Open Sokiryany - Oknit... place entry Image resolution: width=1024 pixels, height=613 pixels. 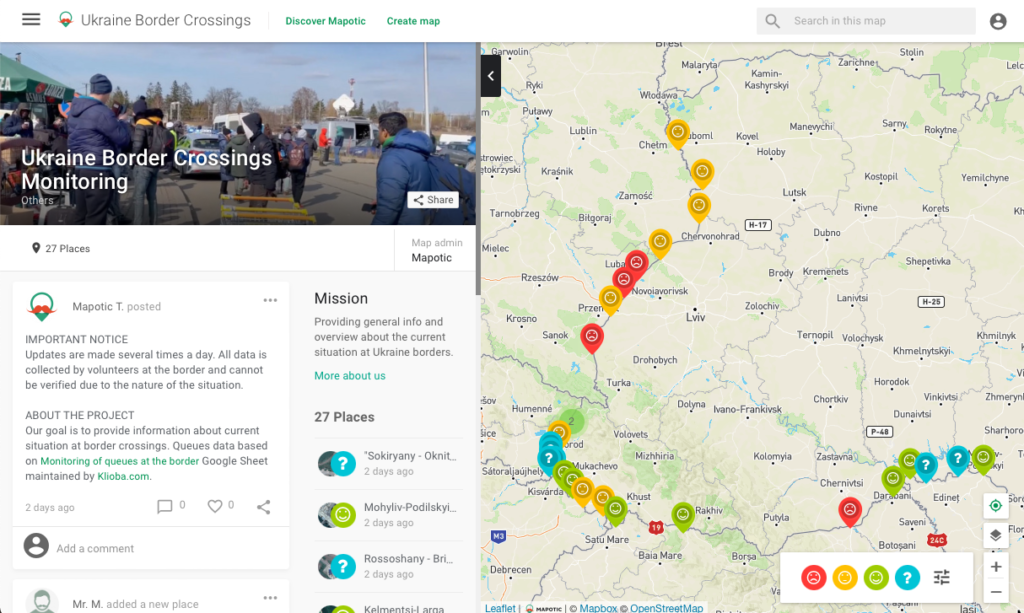point(388,463)
